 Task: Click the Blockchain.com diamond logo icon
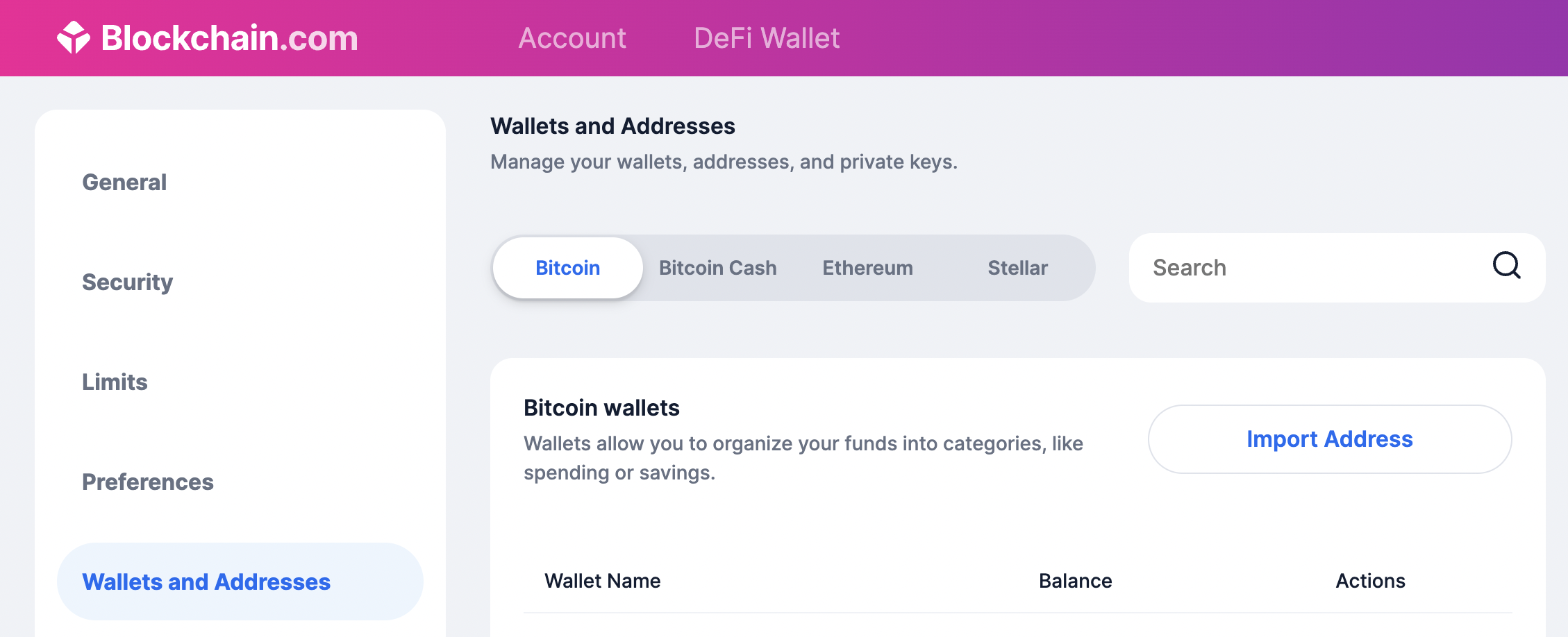click(x=73, y=37)
